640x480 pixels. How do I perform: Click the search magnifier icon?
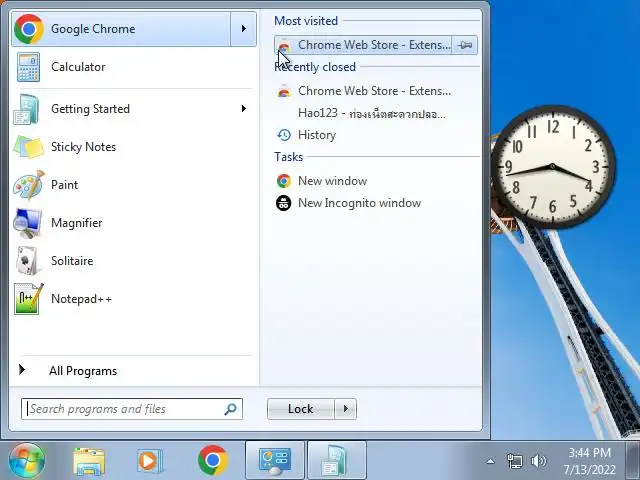(x=231, y=409)
